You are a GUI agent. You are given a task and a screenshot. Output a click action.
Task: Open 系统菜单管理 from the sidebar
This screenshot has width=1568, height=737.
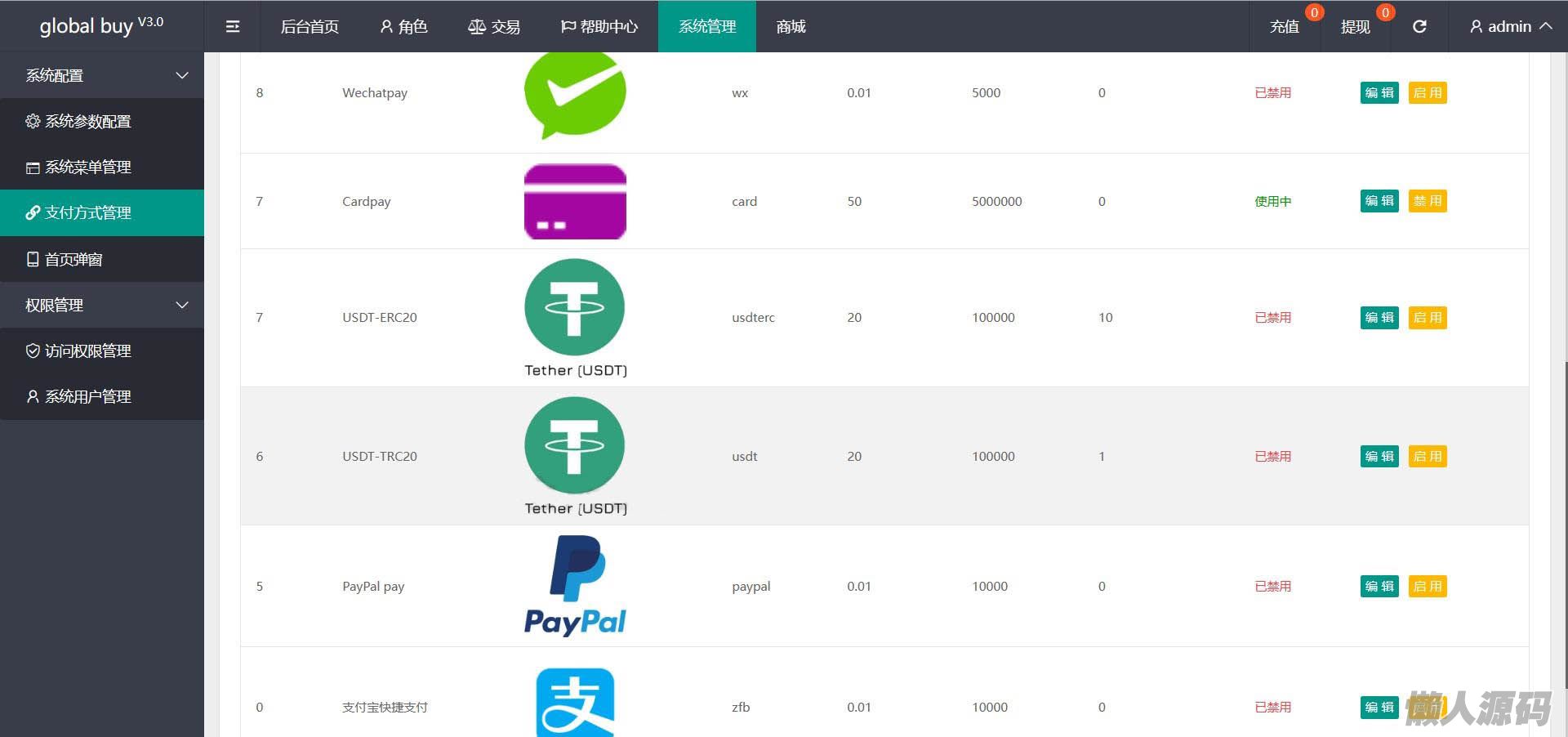click(x=102, y=167)
